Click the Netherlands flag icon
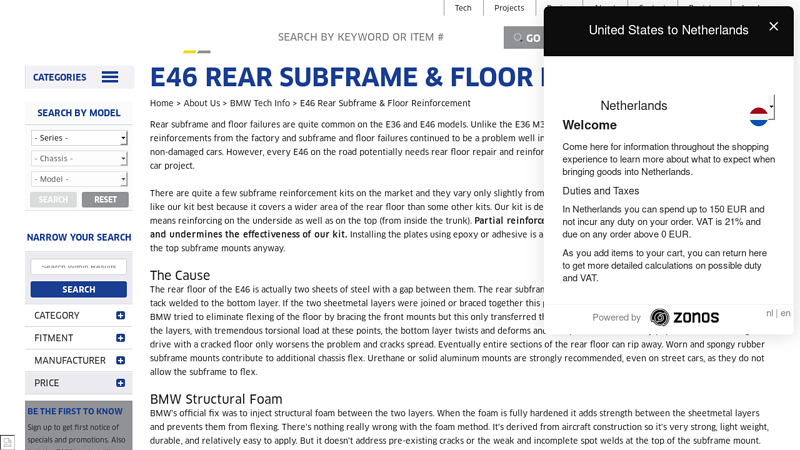Image resolution: width=800 pixels, height=450 pixels. click(759, 116)
